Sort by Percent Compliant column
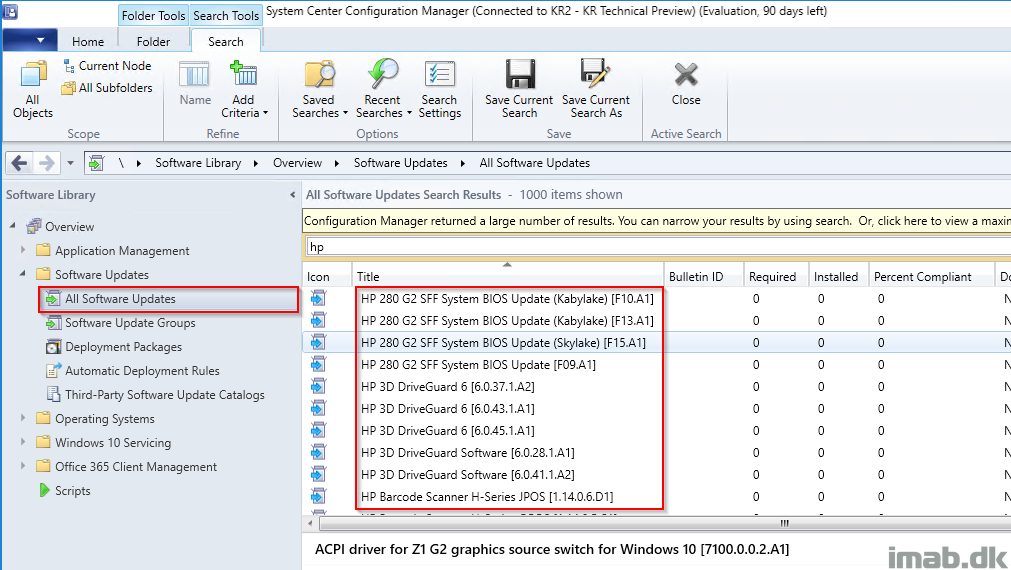Image resolution: width=1011 pixels, height=570 pixels. (x=931, y=276)
